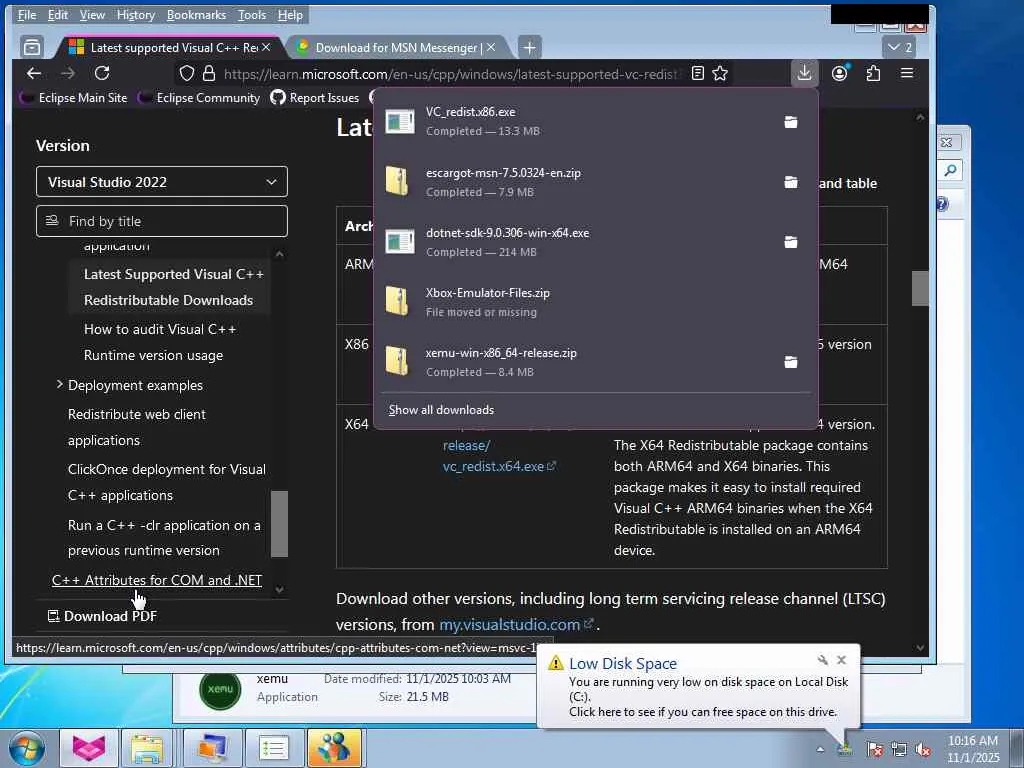1024x768 pixels.
Task: Click the address bar URL field
Action: [451, 74]
